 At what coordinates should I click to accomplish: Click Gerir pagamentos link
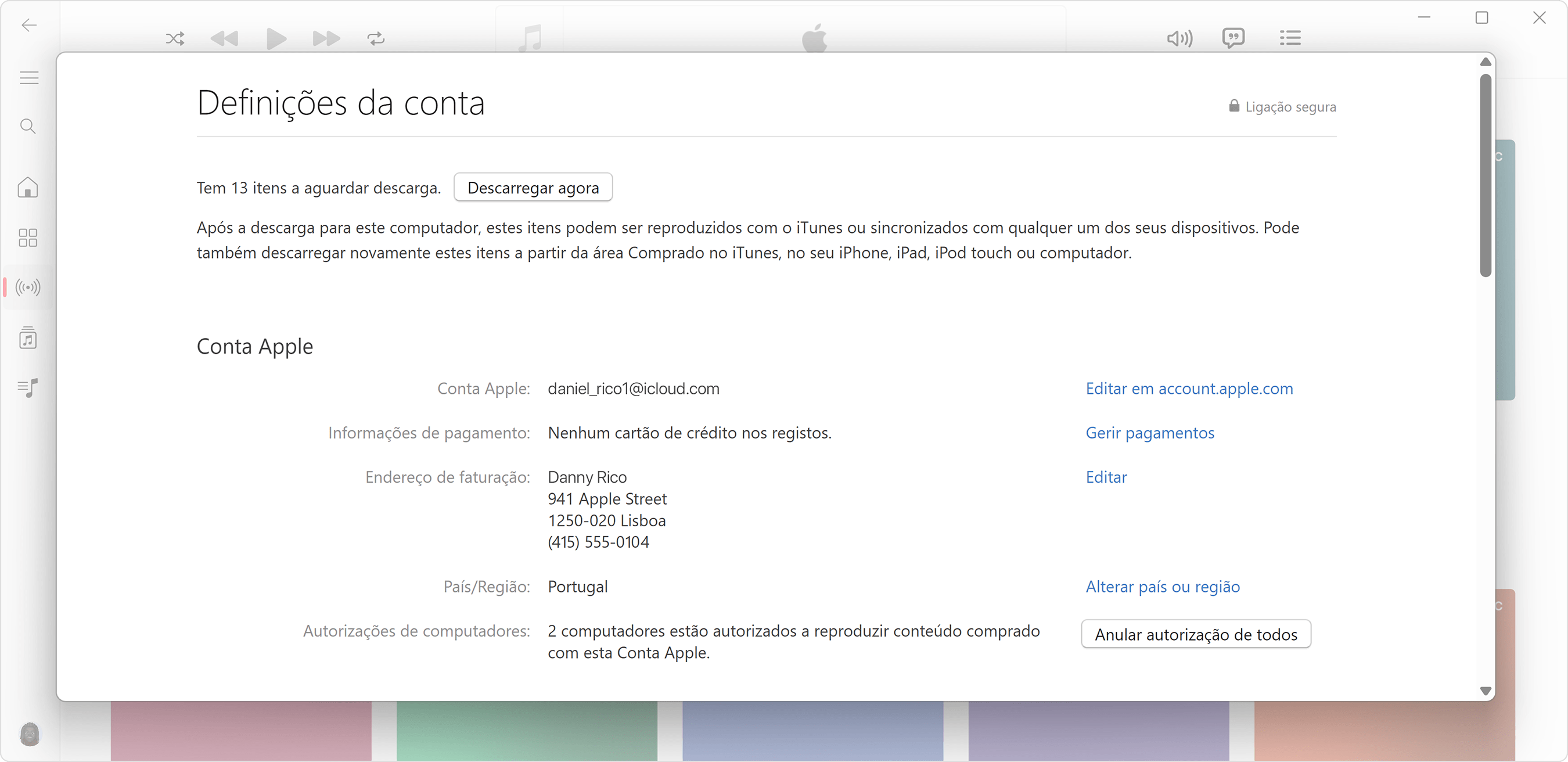click(1150, 433)
